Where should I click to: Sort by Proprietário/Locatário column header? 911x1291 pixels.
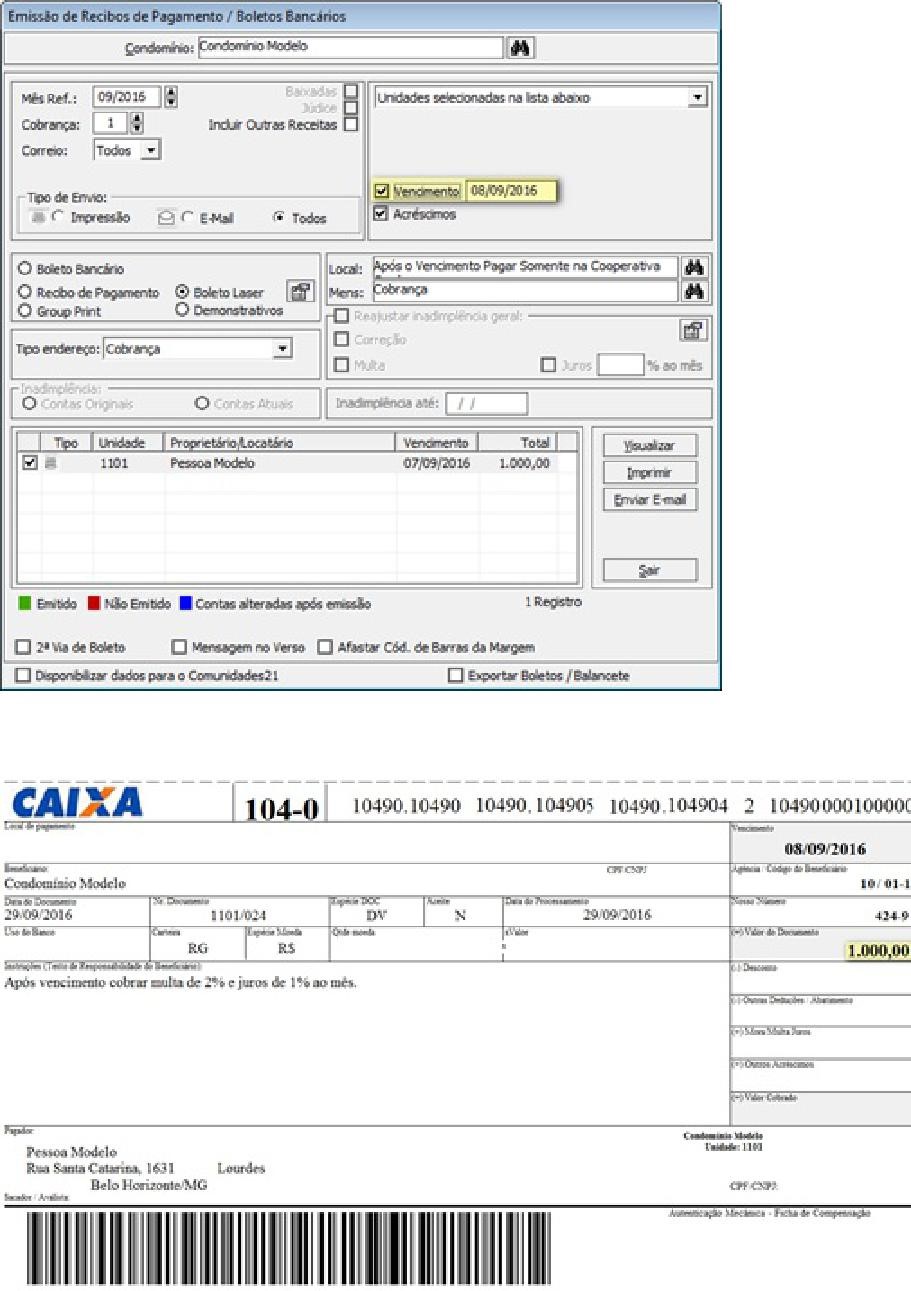click(279, 442)
